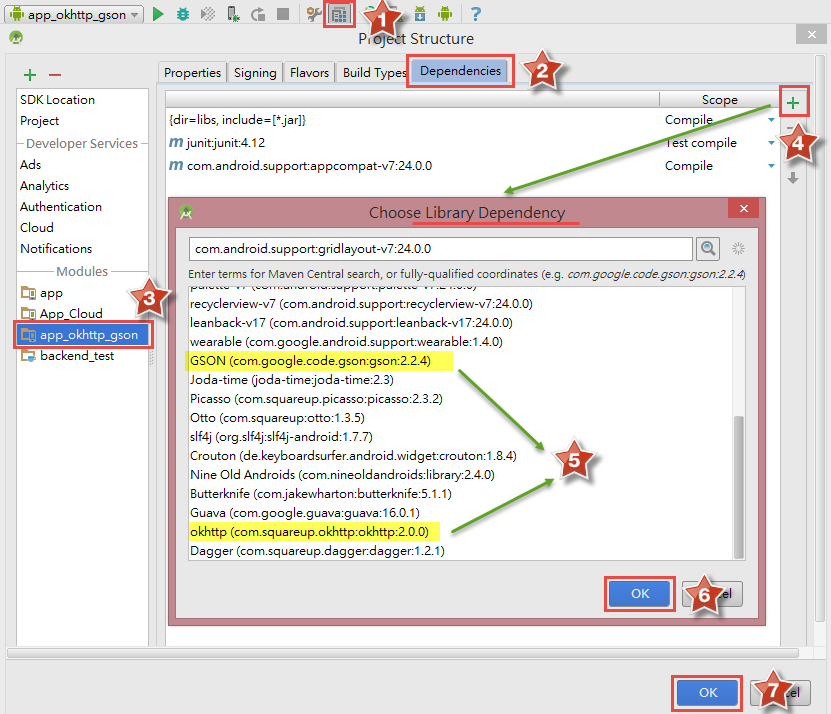Open Android Device Monitor icon
This screenshot has width=831, height=714.
pyautogui.click(x=445, y=14)
